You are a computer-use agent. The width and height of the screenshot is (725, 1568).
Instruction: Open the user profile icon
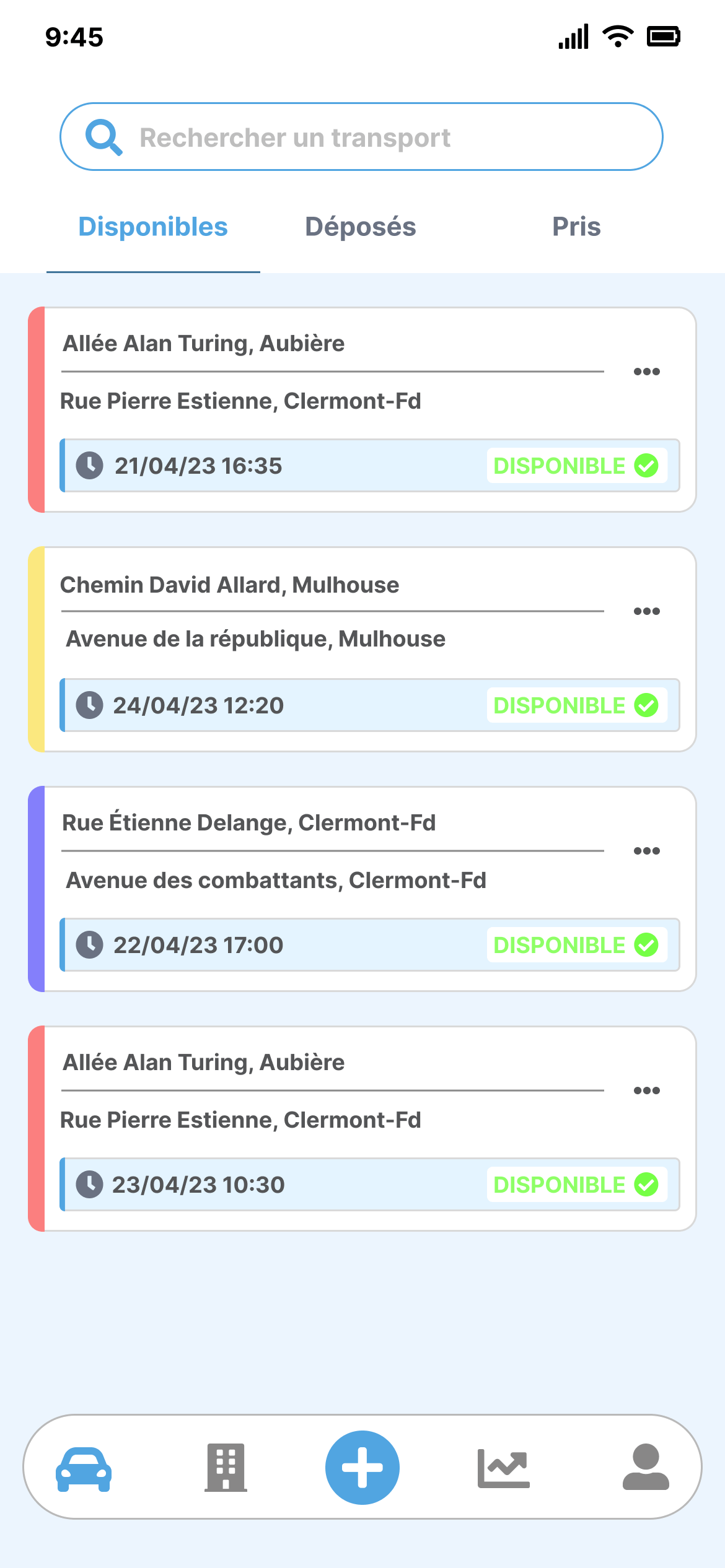pos(646,1467)
